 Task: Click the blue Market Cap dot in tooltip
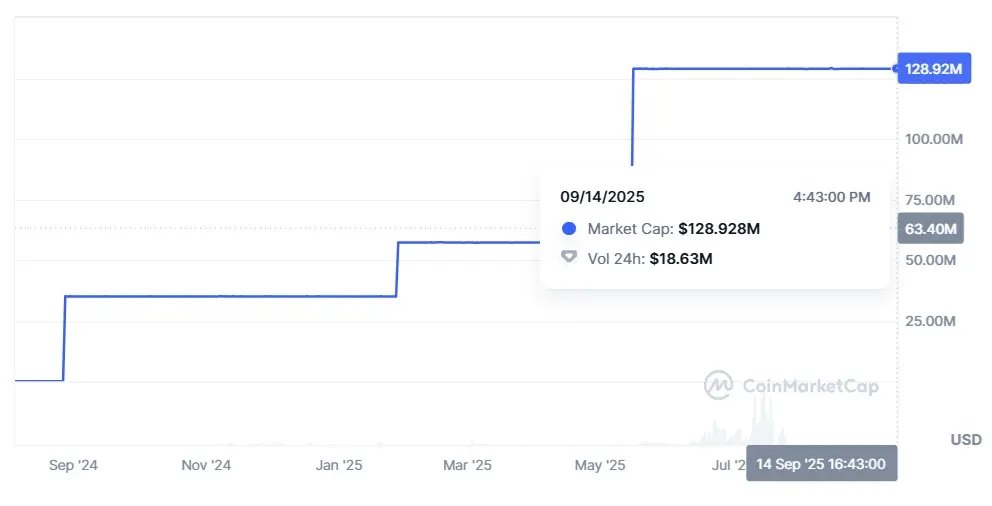pos(569,229)
